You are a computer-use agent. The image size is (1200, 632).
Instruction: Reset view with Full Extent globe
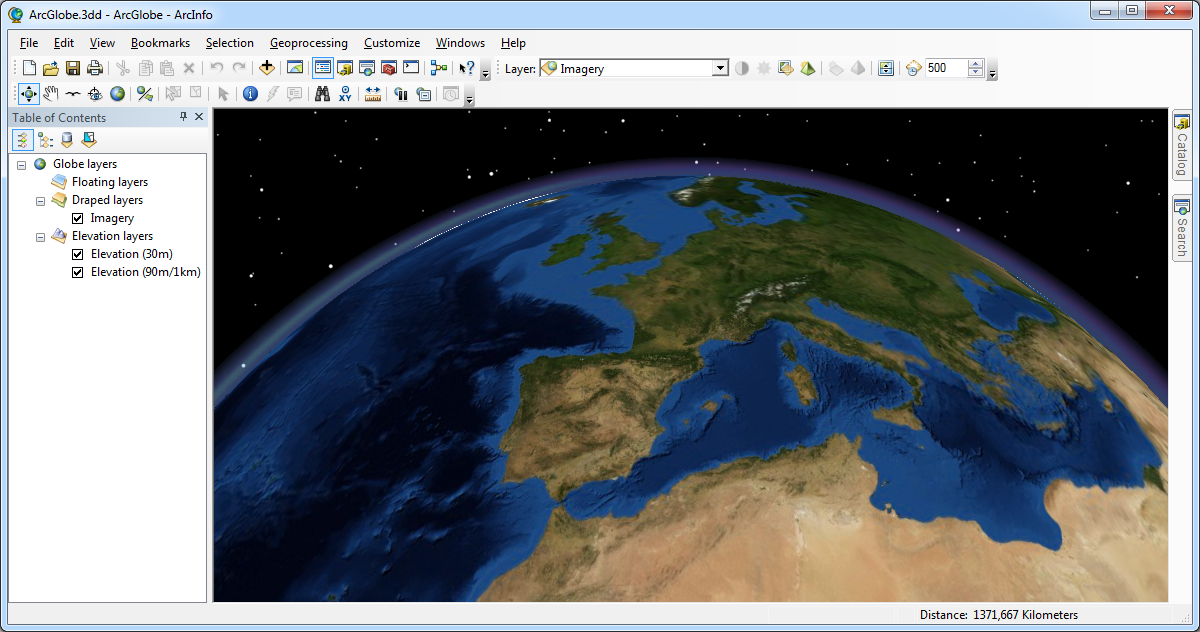(x=117, y=94)
